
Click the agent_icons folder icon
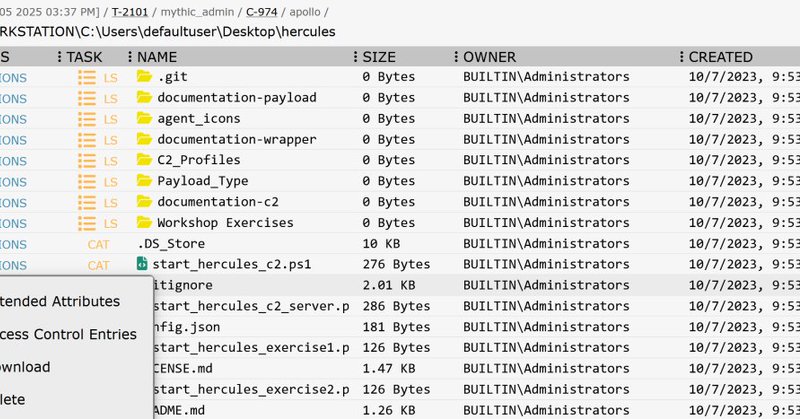pyautogui.click(x=144, y=118)
